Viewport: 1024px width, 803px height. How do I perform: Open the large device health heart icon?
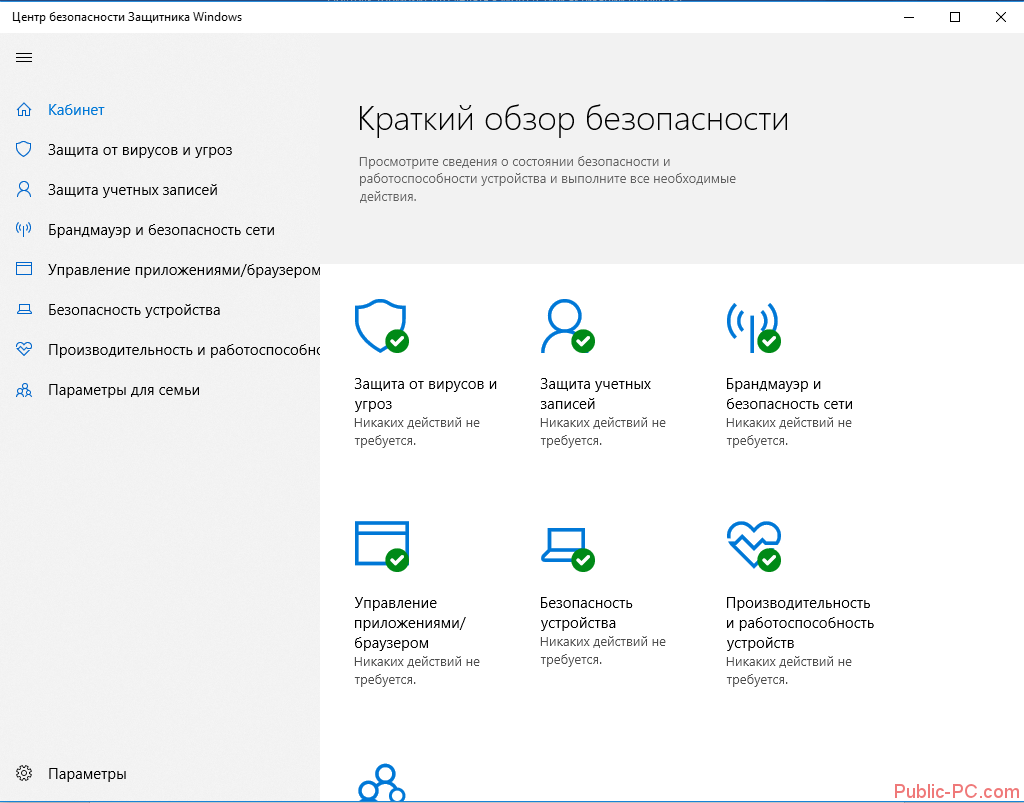(753, 546)
